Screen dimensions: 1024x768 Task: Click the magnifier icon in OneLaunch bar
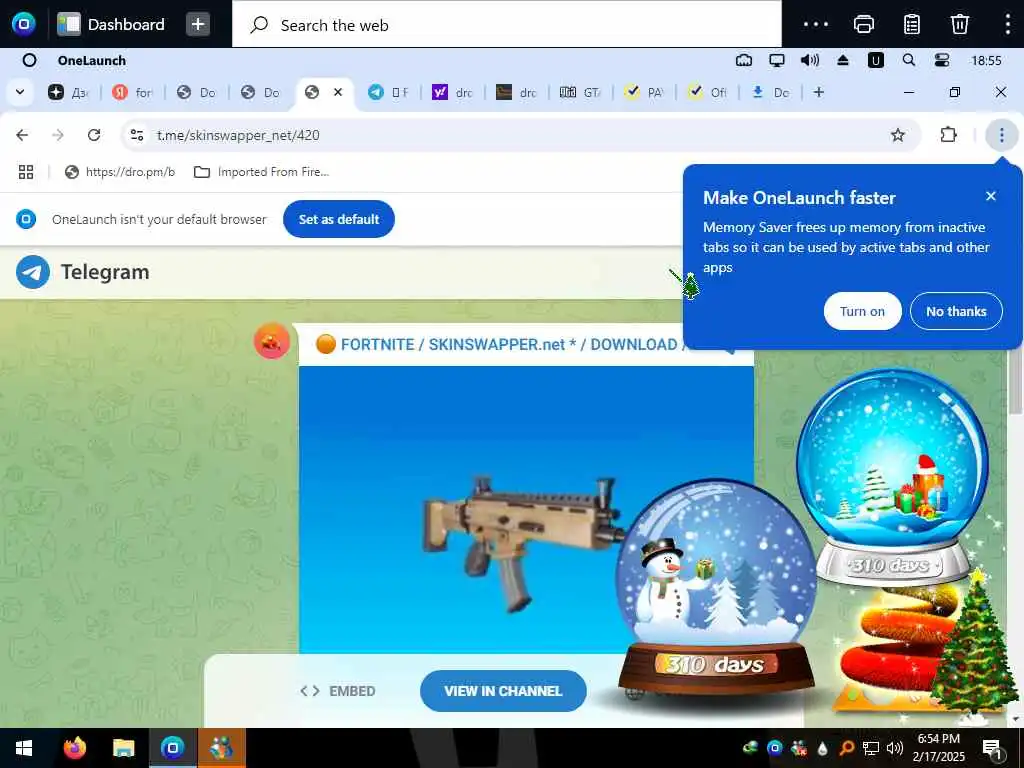tap(908, 61)
